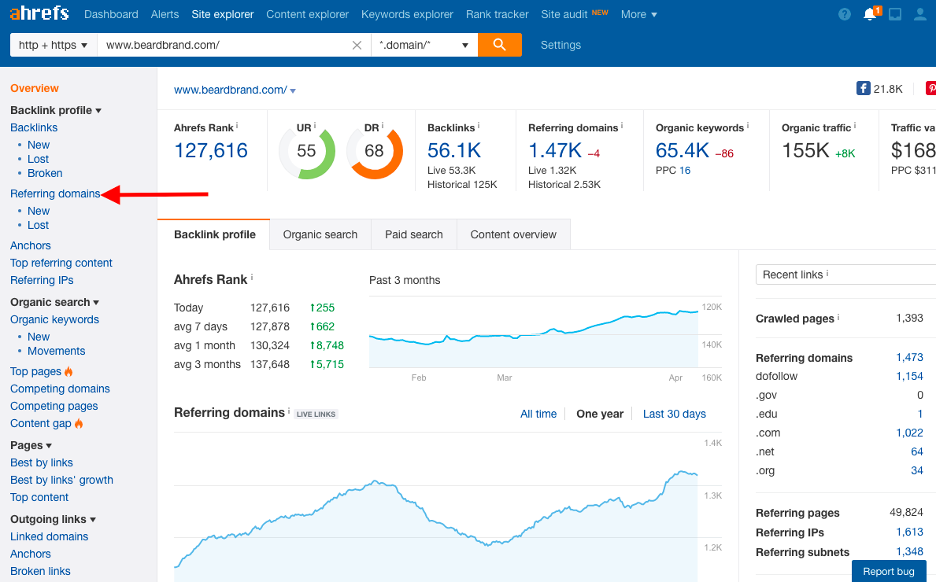Select One year chart range

point(600,414)
